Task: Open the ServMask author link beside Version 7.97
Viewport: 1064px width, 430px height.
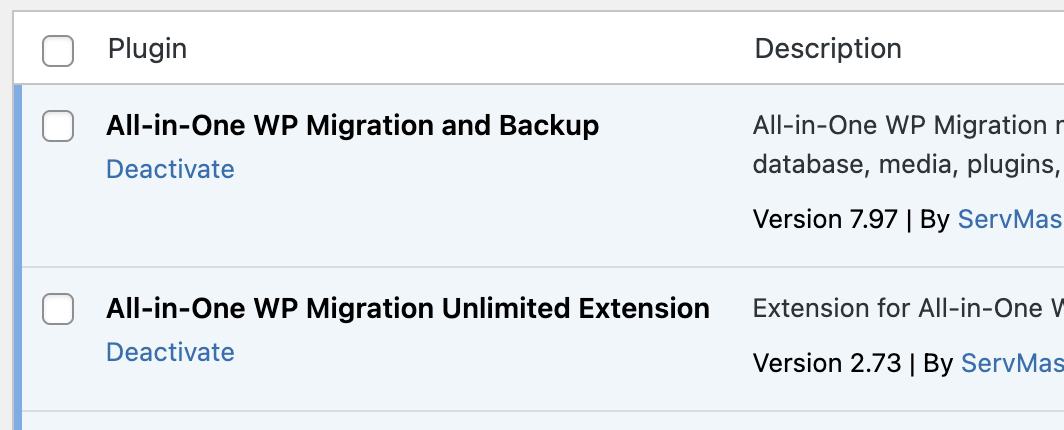Action: click(1010, 219)
